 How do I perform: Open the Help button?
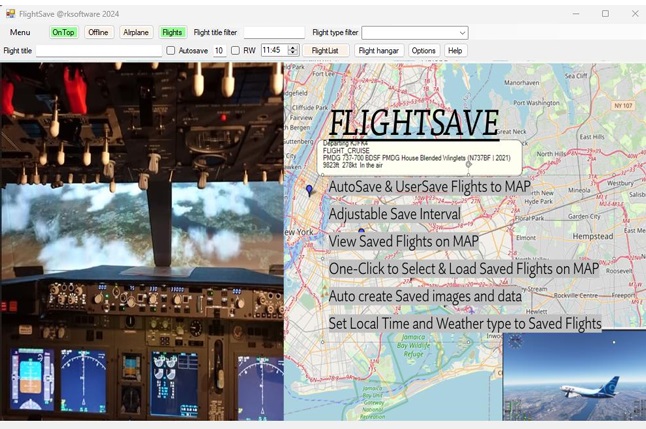455,50
